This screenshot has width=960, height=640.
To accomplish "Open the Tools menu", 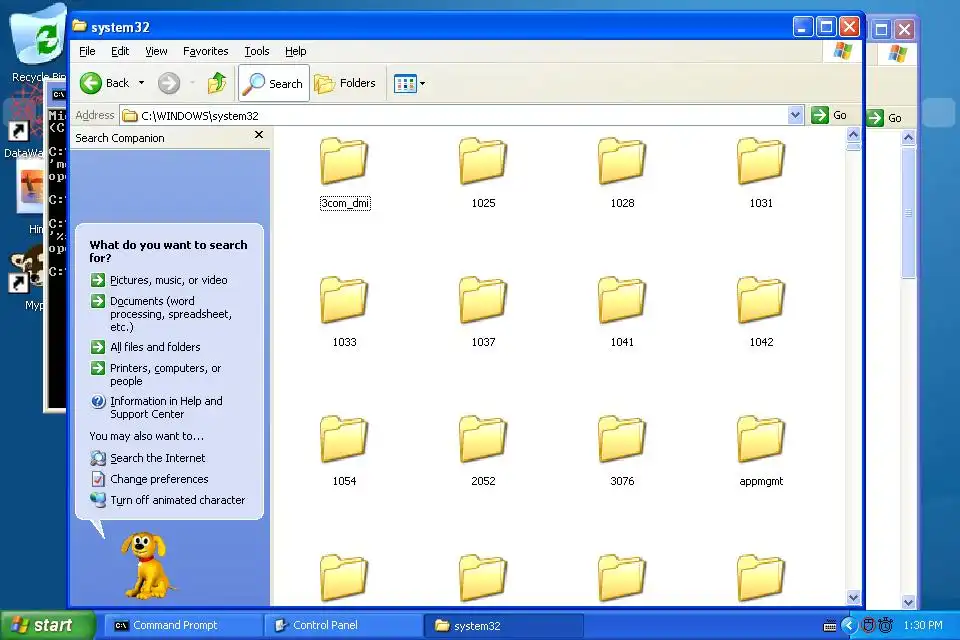I will click(257, 51).
